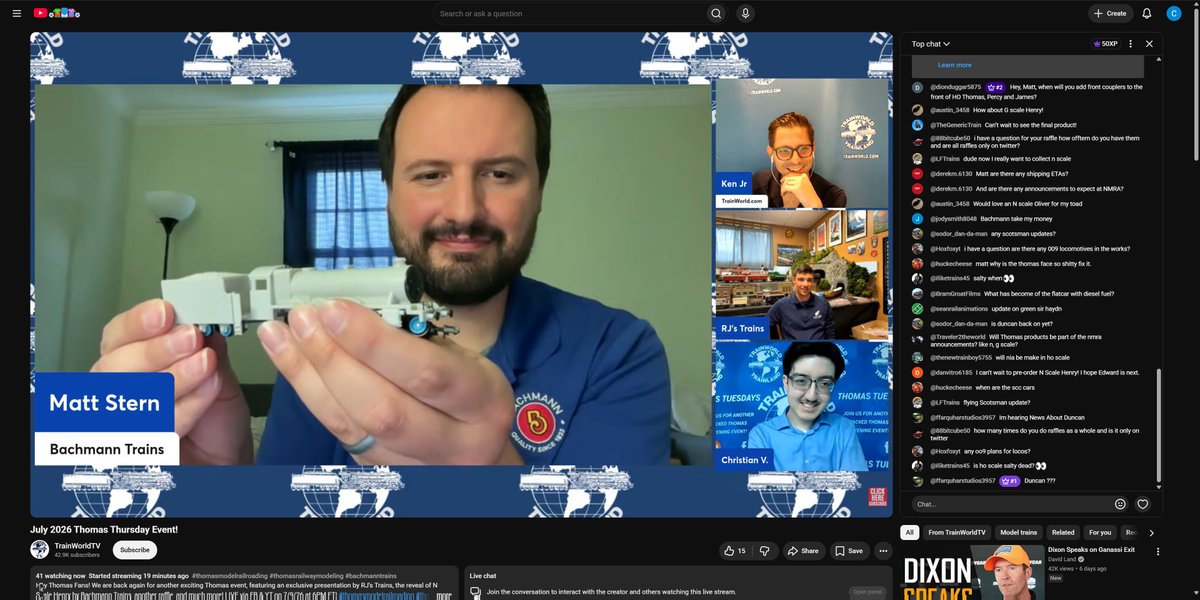1200x600 pixels.
Task: Open the 50XP points badge
Action: pos(1105,44)
